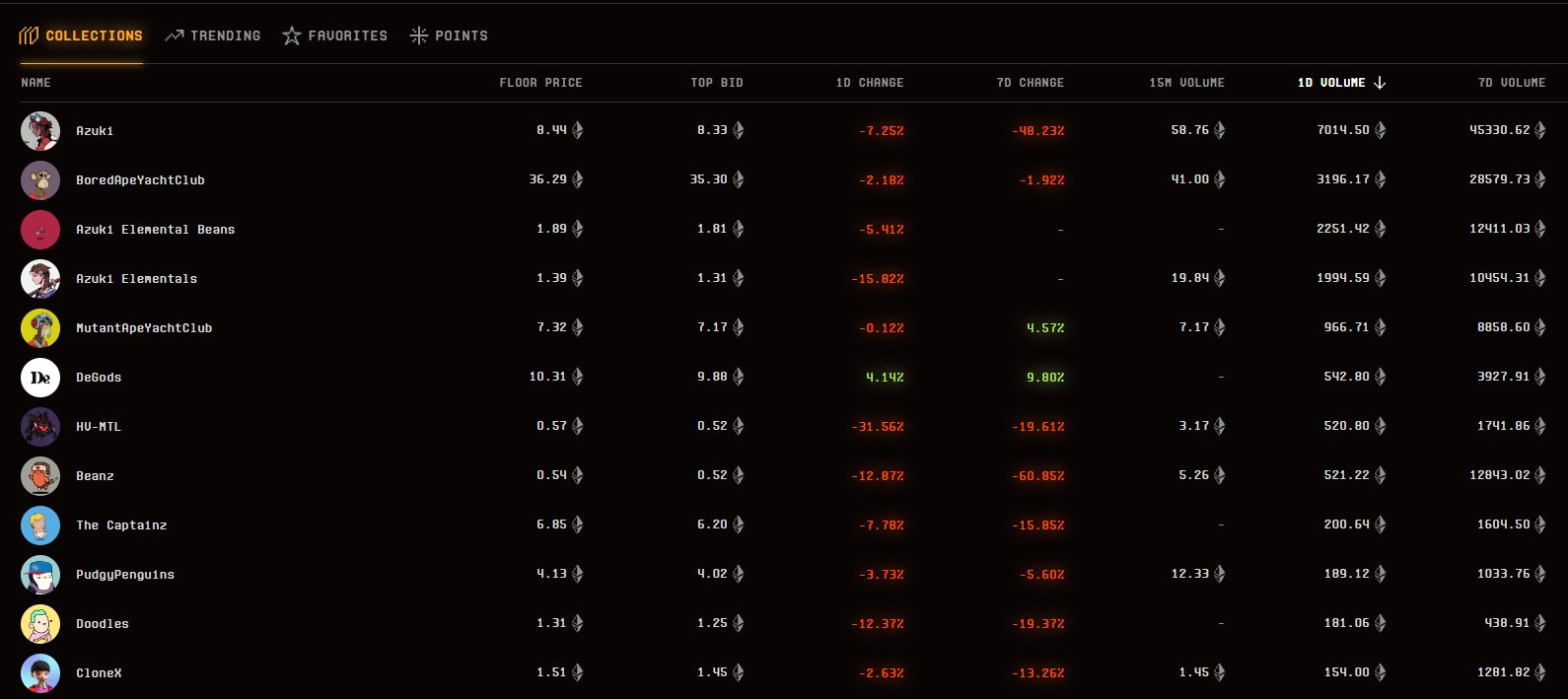Open the Doodles collection name

[x=103, y=624]
